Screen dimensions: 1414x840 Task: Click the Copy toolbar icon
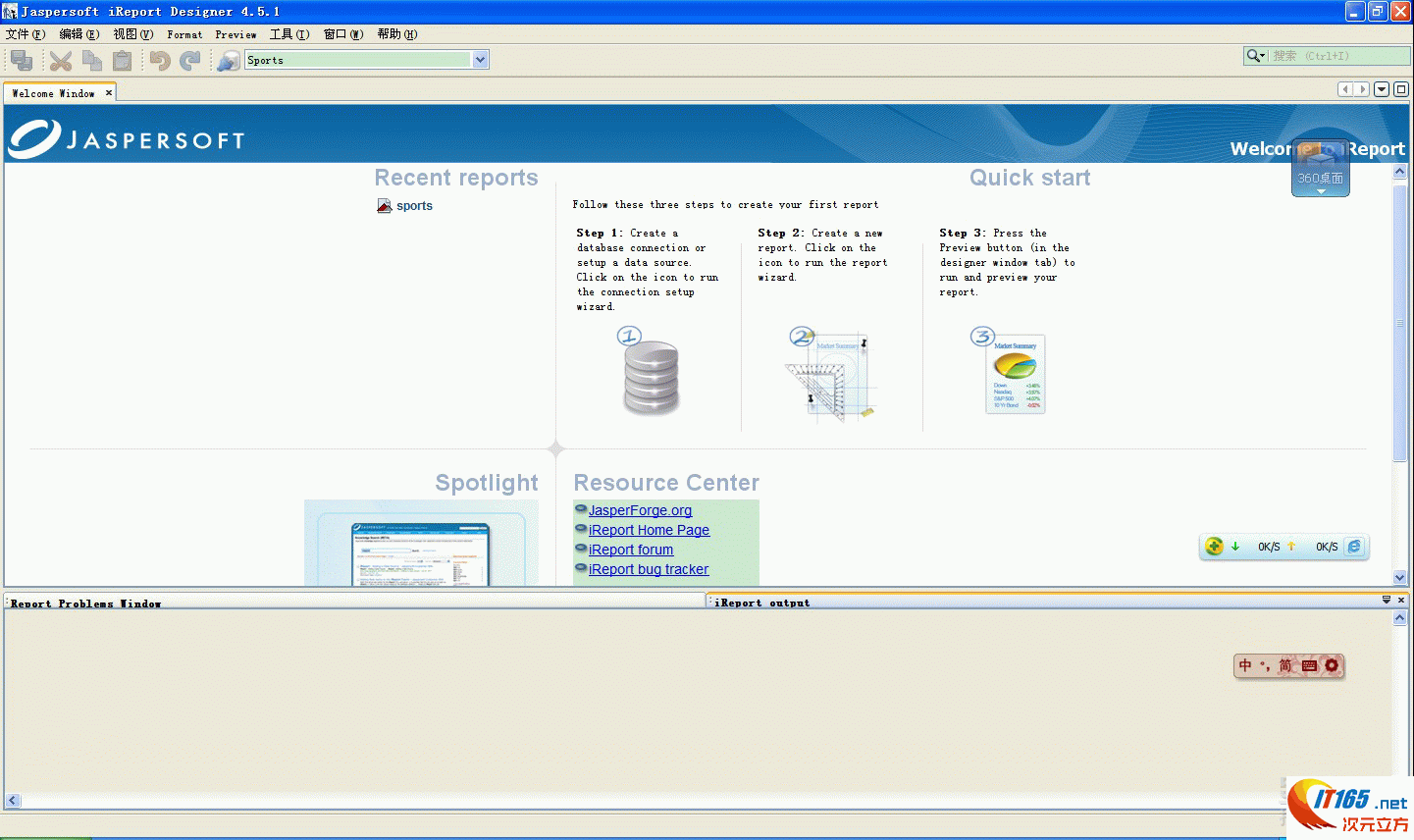92,61
